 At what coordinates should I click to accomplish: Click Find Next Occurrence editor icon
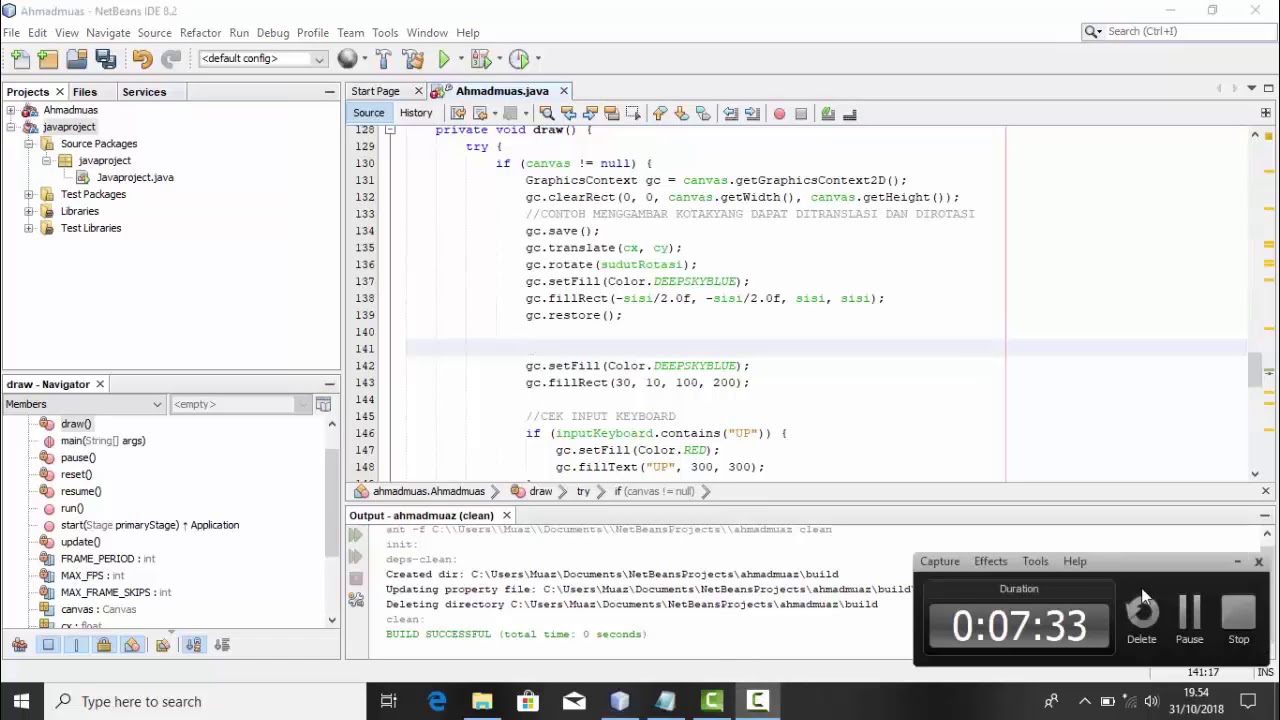(x=590, y=113)
